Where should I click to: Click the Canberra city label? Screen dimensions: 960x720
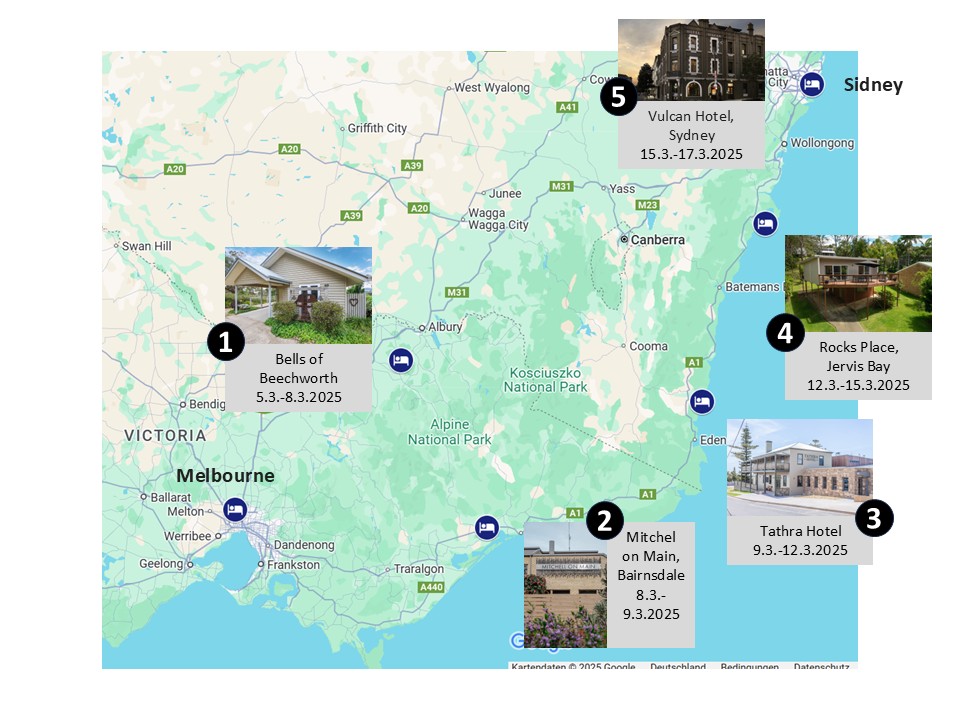pyautogui.click(x=657, y=240)
